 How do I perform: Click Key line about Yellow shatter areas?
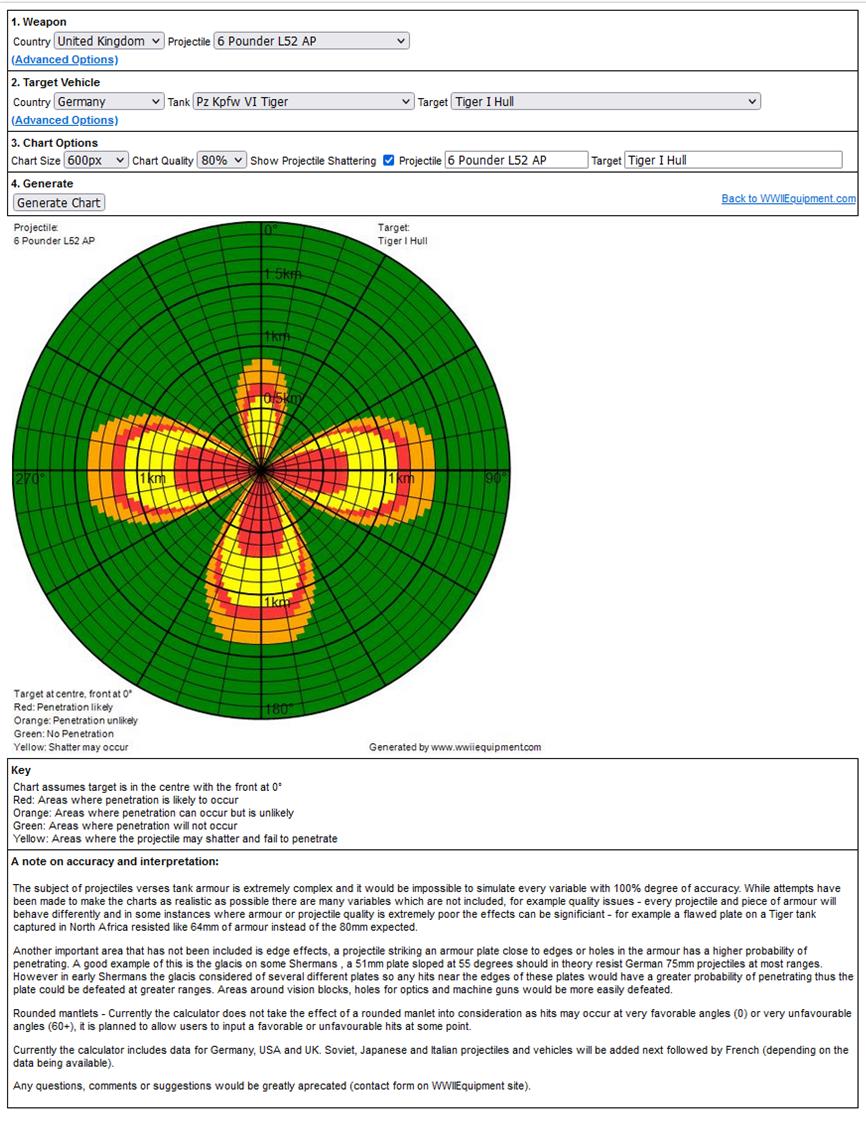[x=175, y=839]
